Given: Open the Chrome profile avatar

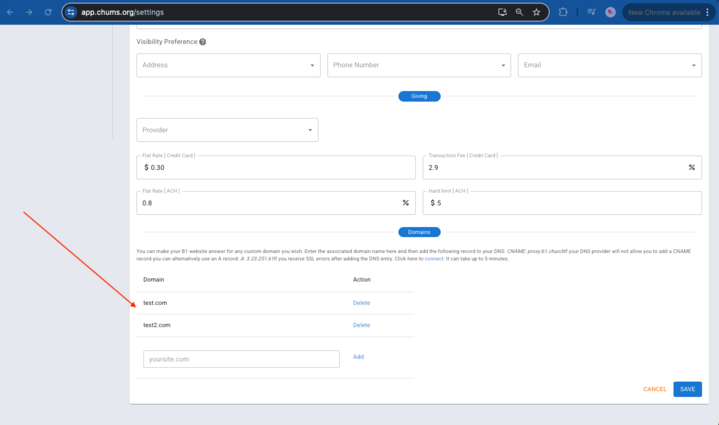Looking at the screenshot, I should click(610, 12).
